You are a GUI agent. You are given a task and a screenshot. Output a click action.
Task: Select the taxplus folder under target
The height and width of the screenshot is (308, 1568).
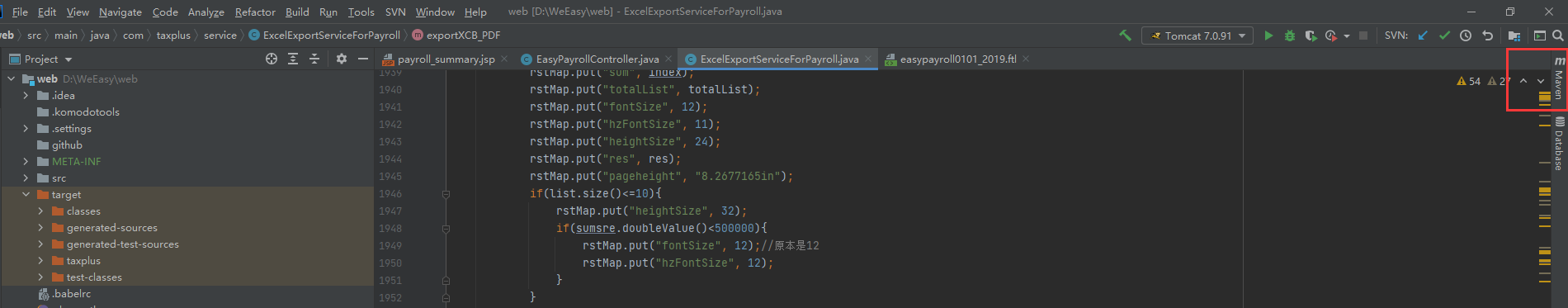click(x=83, y=260)
